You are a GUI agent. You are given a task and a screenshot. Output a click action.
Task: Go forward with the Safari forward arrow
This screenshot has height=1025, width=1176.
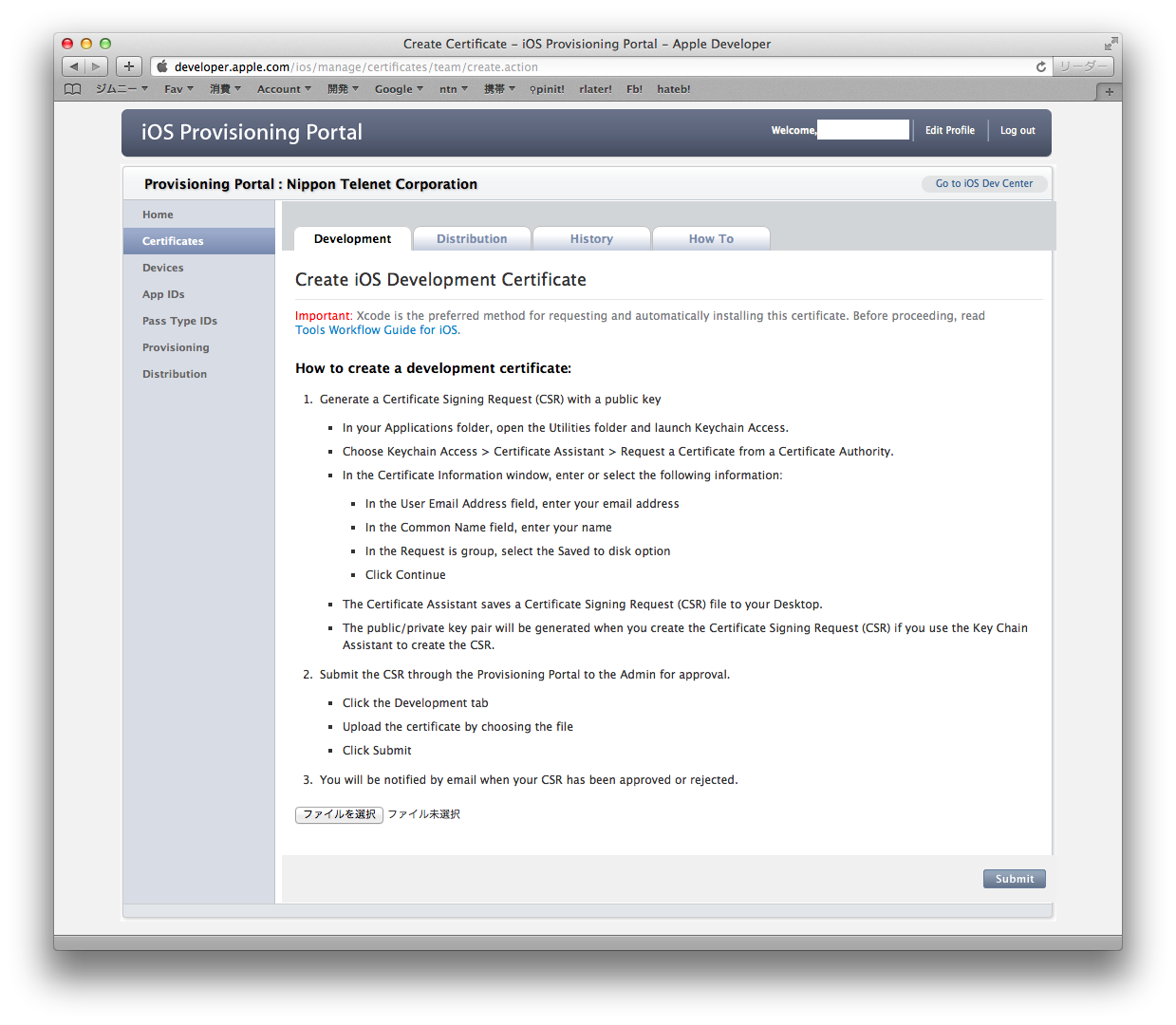click(x=96, y=66)
